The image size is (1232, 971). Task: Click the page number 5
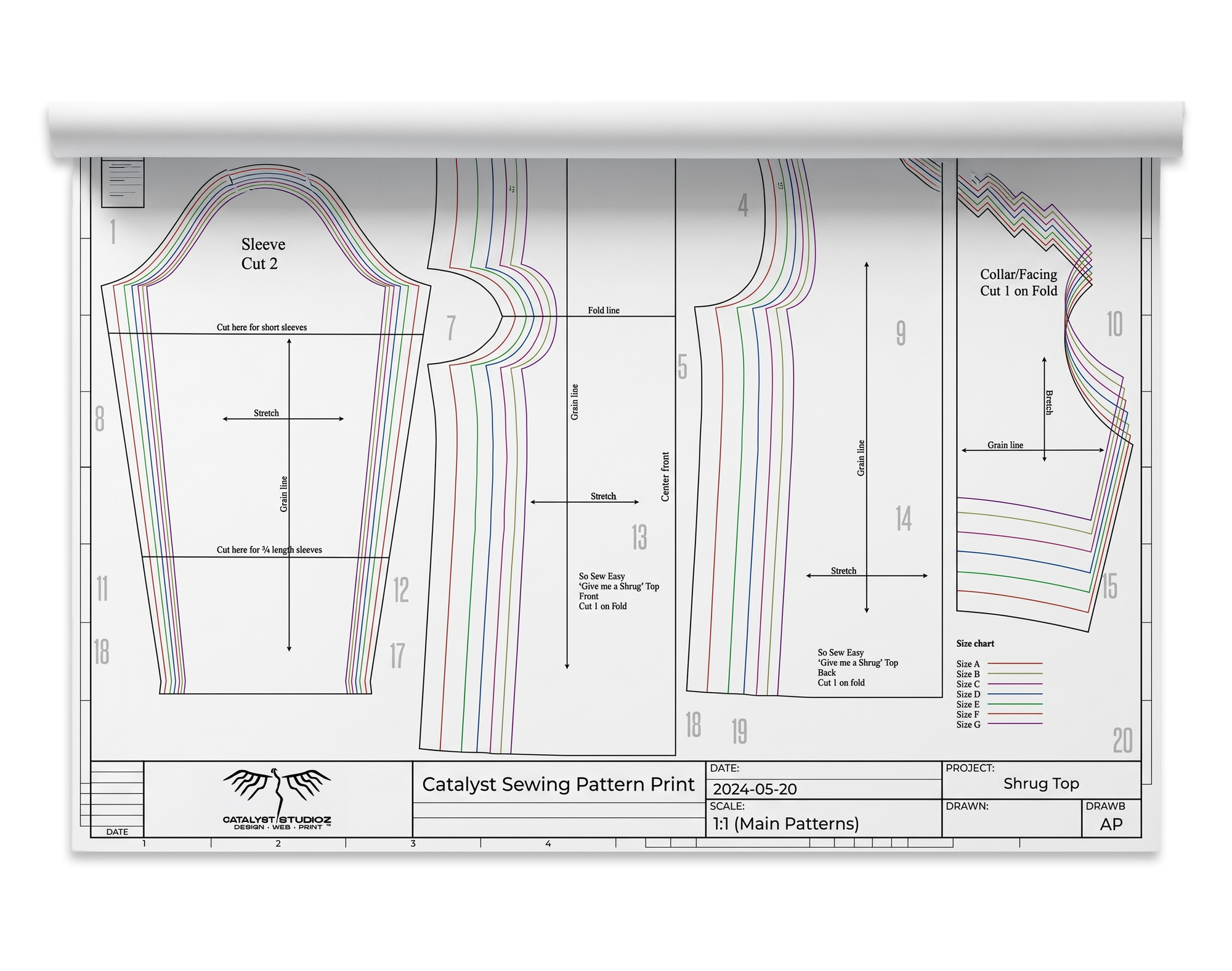[x=683, y=367]
